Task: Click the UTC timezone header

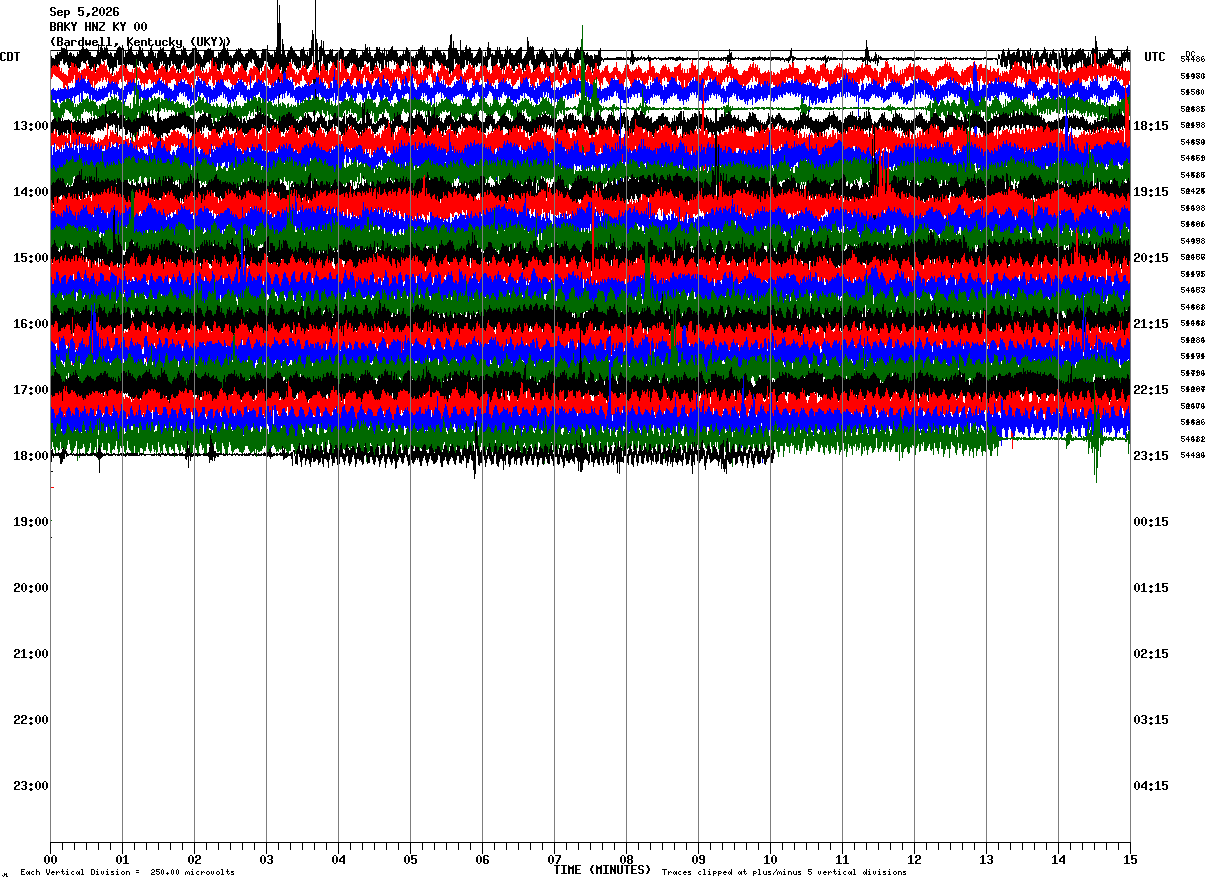Action: (1155, 57)
